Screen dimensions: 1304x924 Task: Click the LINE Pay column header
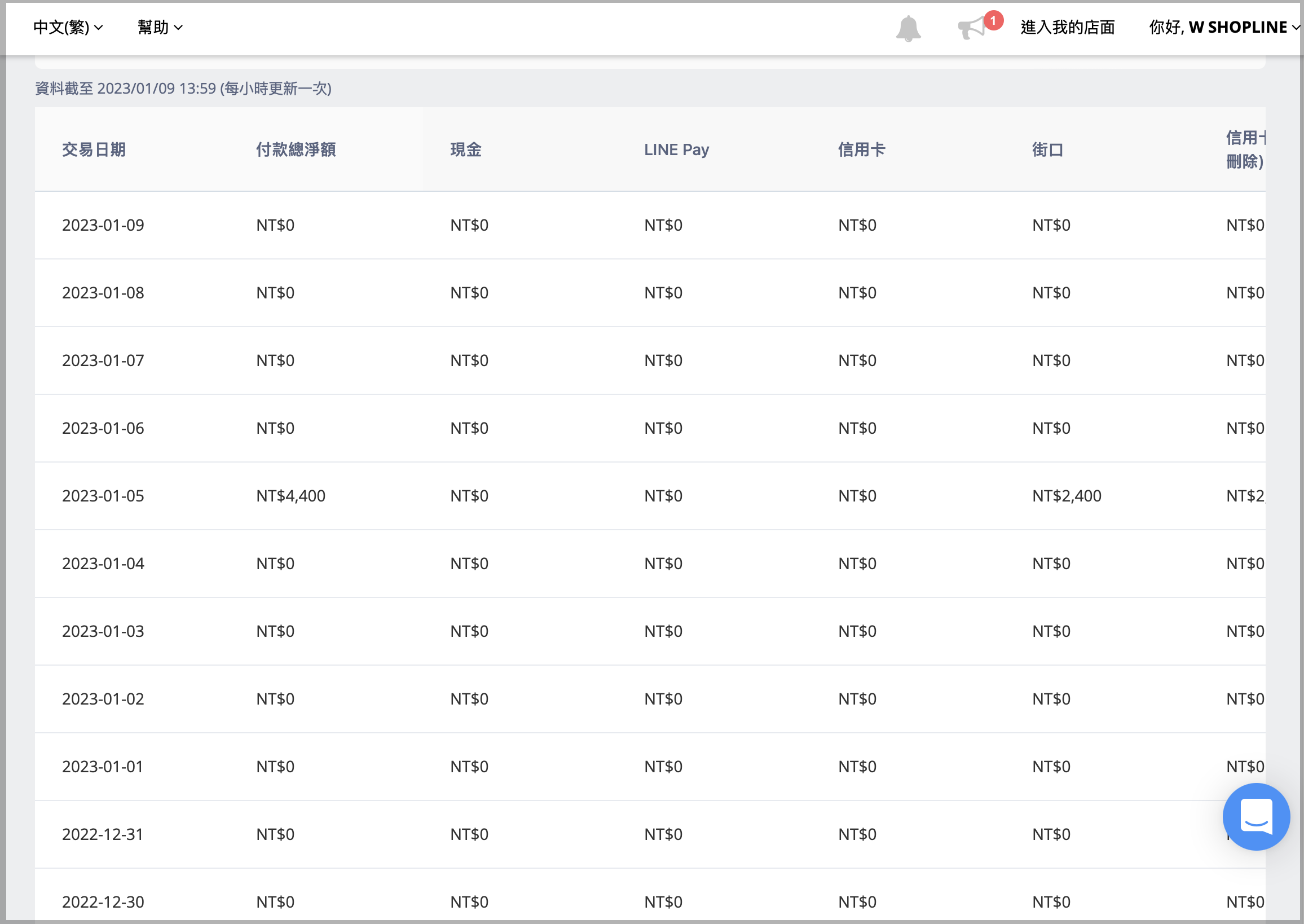(x=676, y=149)
